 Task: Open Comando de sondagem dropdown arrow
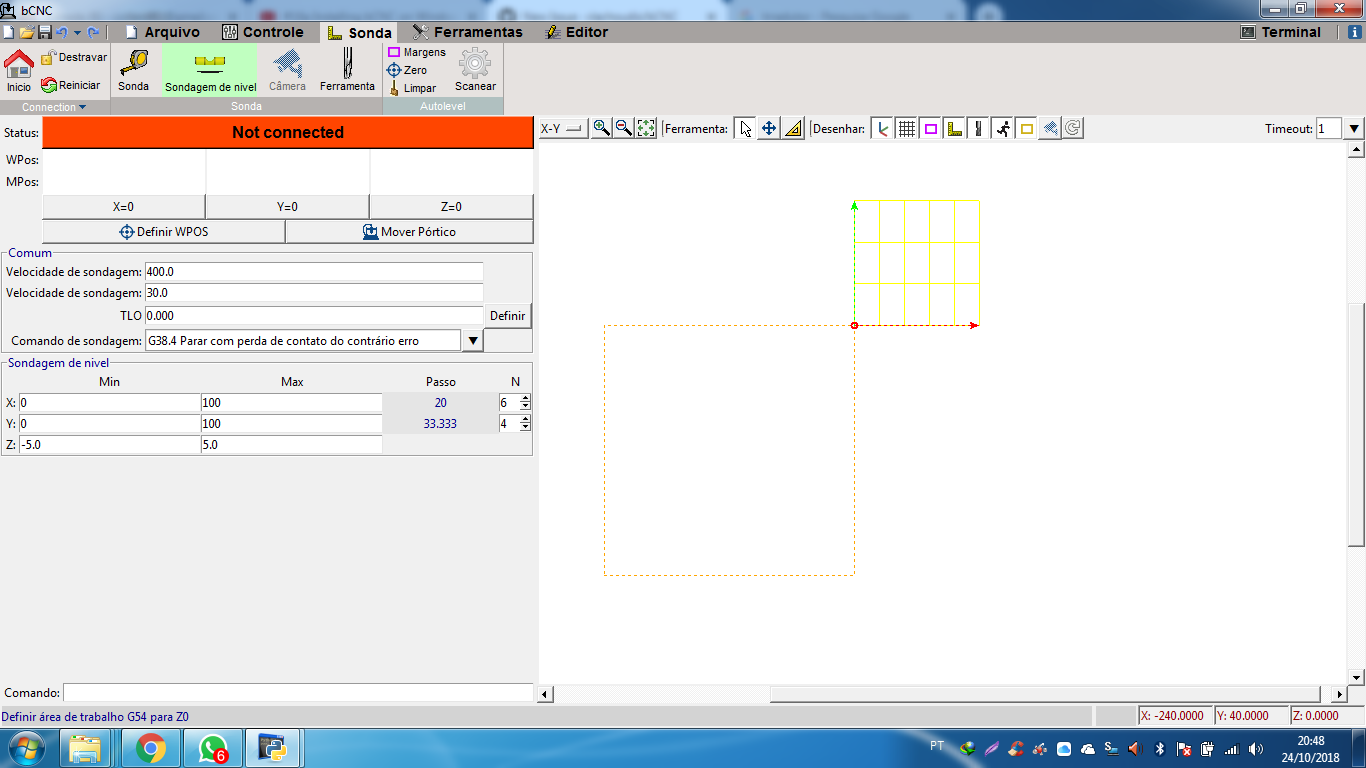(473, 341)
